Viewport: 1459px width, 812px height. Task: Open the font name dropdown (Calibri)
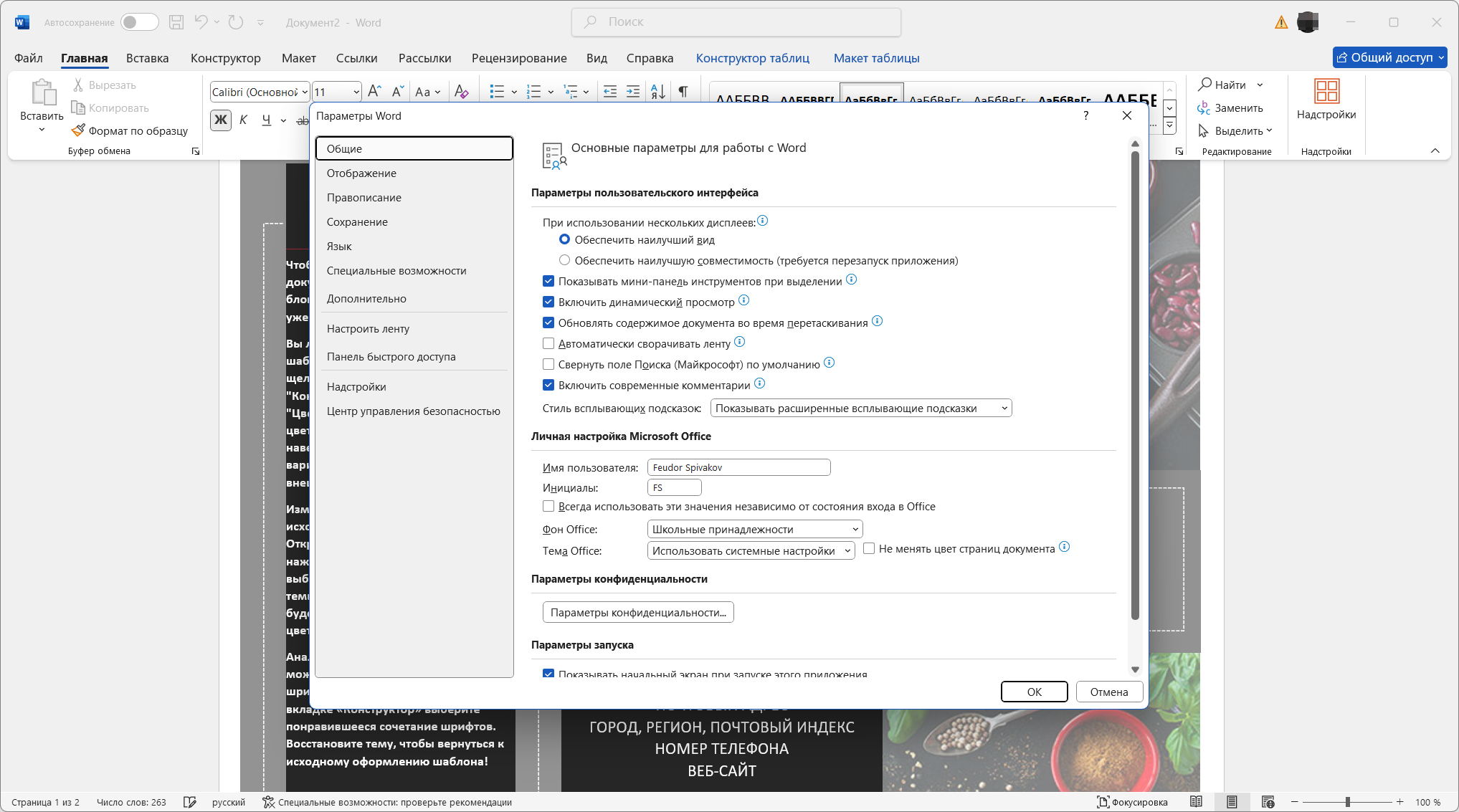305,92
